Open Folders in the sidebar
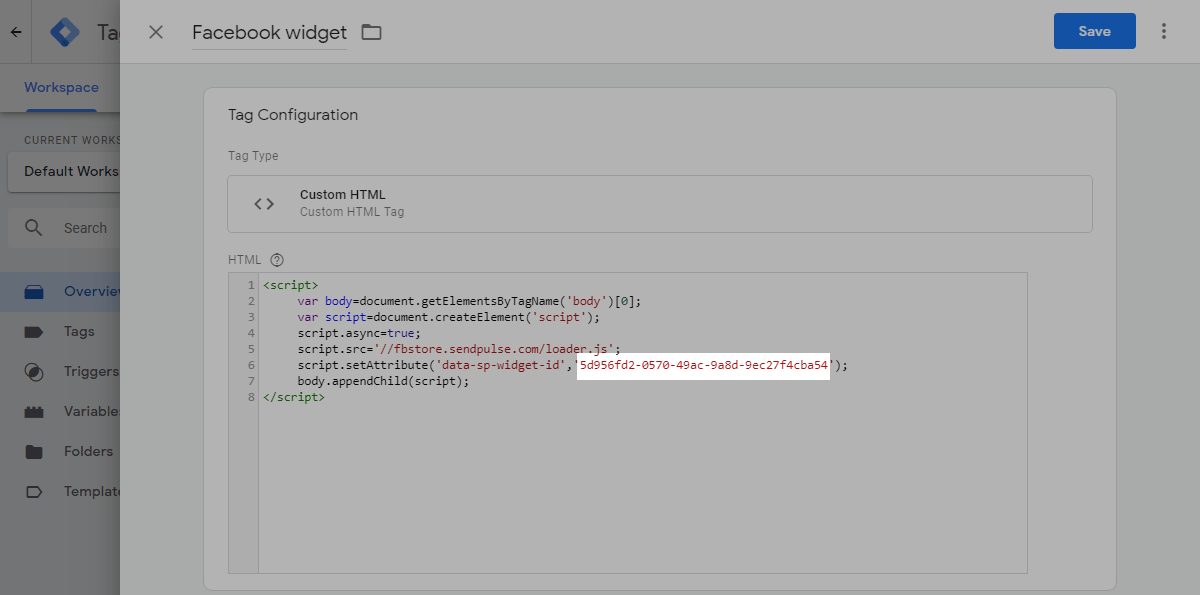 point(60,451)
